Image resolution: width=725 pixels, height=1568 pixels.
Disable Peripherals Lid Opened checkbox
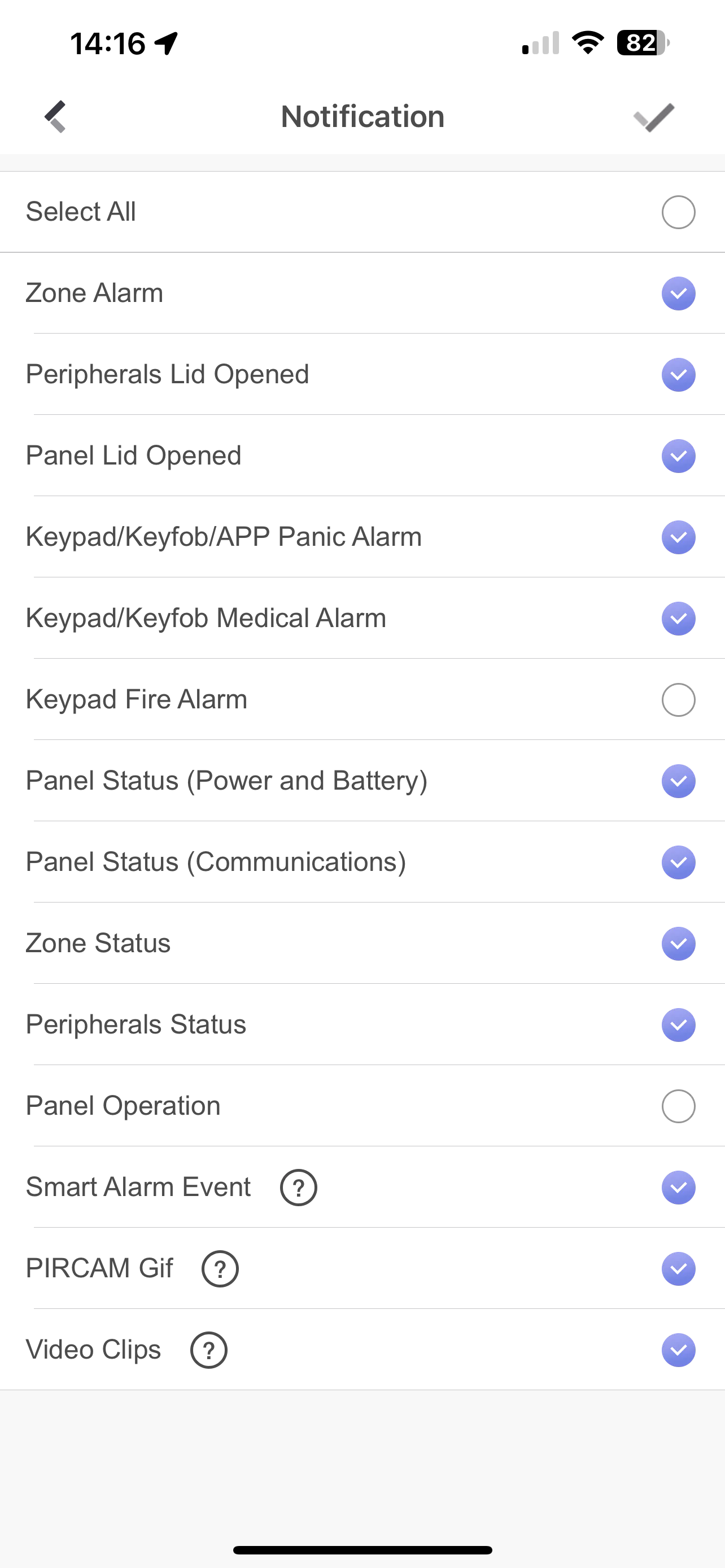tap(678, 374)
